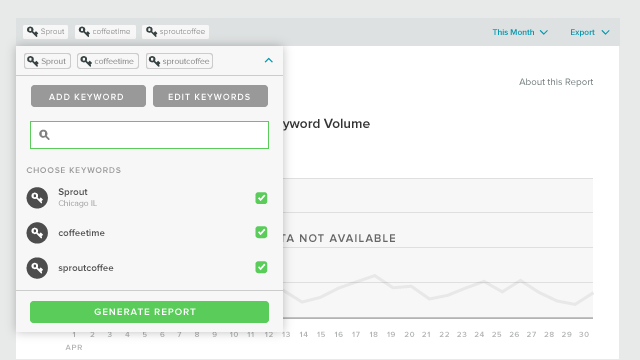
Task: Click the EDIT KEYWORDS button
Action: click(x=210, y=96)
